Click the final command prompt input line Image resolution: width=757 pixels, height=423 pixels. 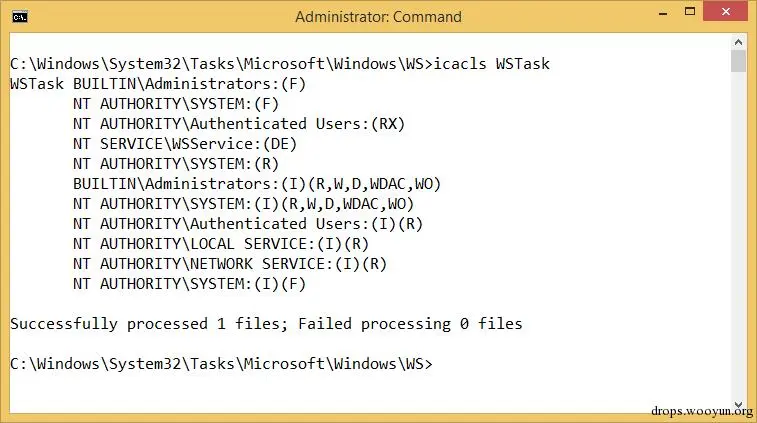221,364
